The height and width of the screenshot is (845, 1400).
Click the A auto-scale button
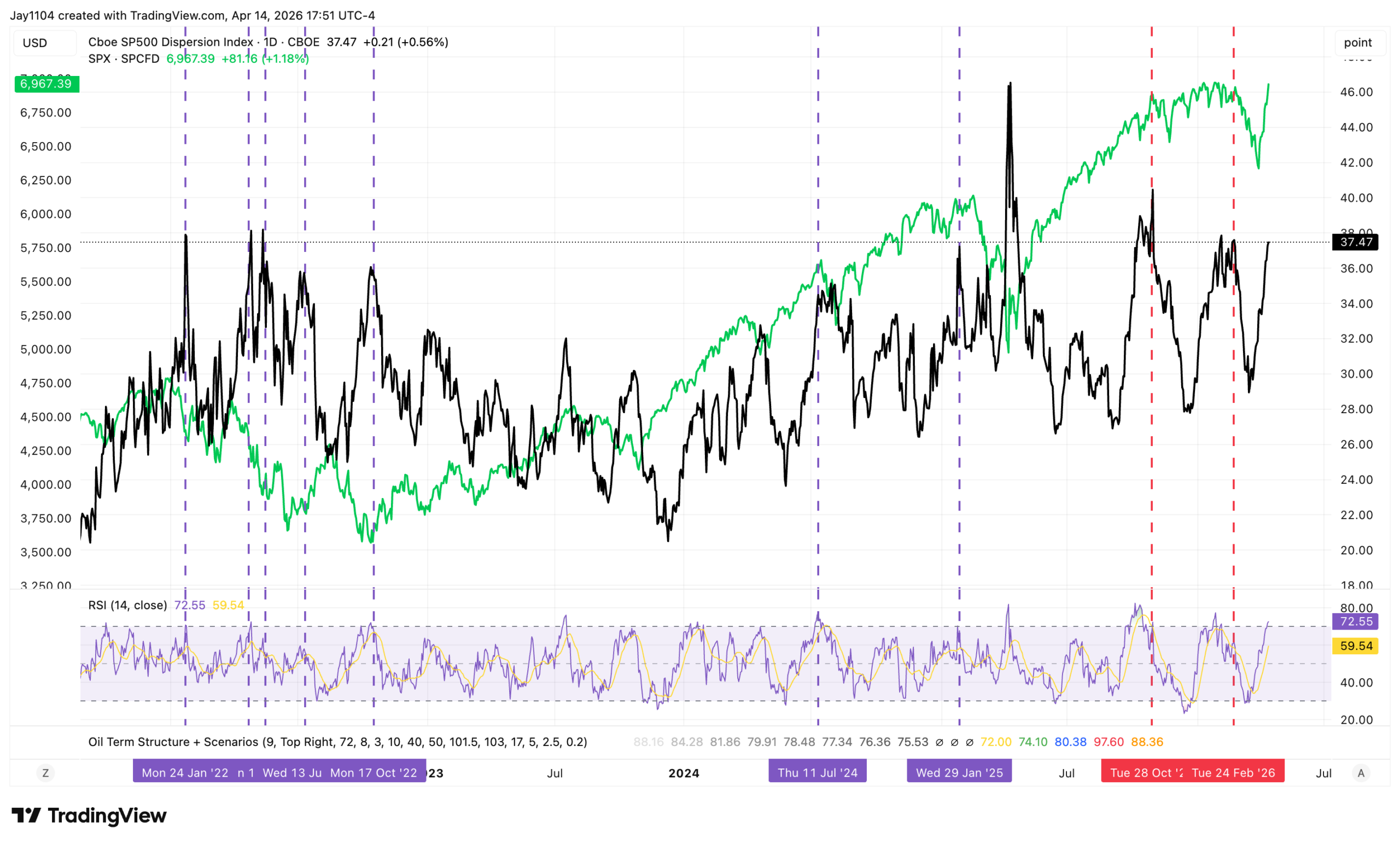point(1361,773)
